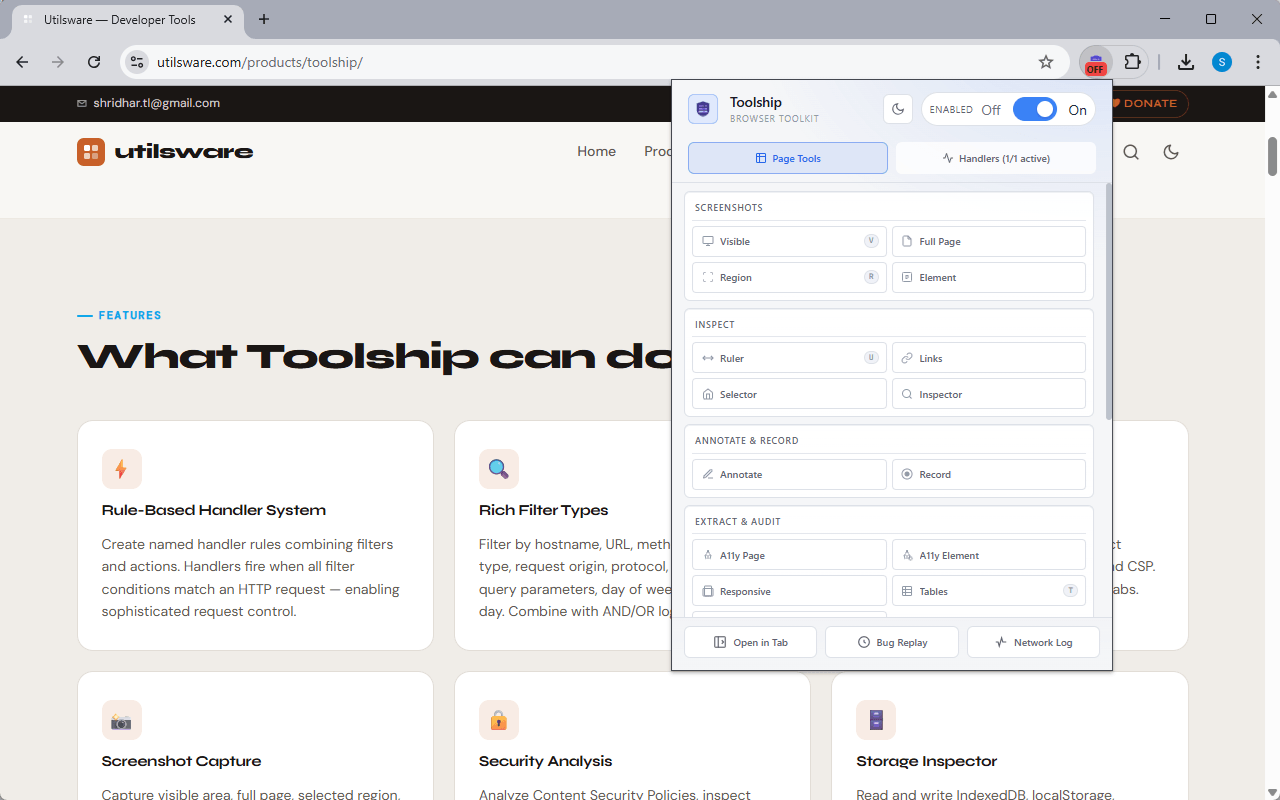Open the Responsive audit tool
This screenshot has height=800, width=1280.
788,591
